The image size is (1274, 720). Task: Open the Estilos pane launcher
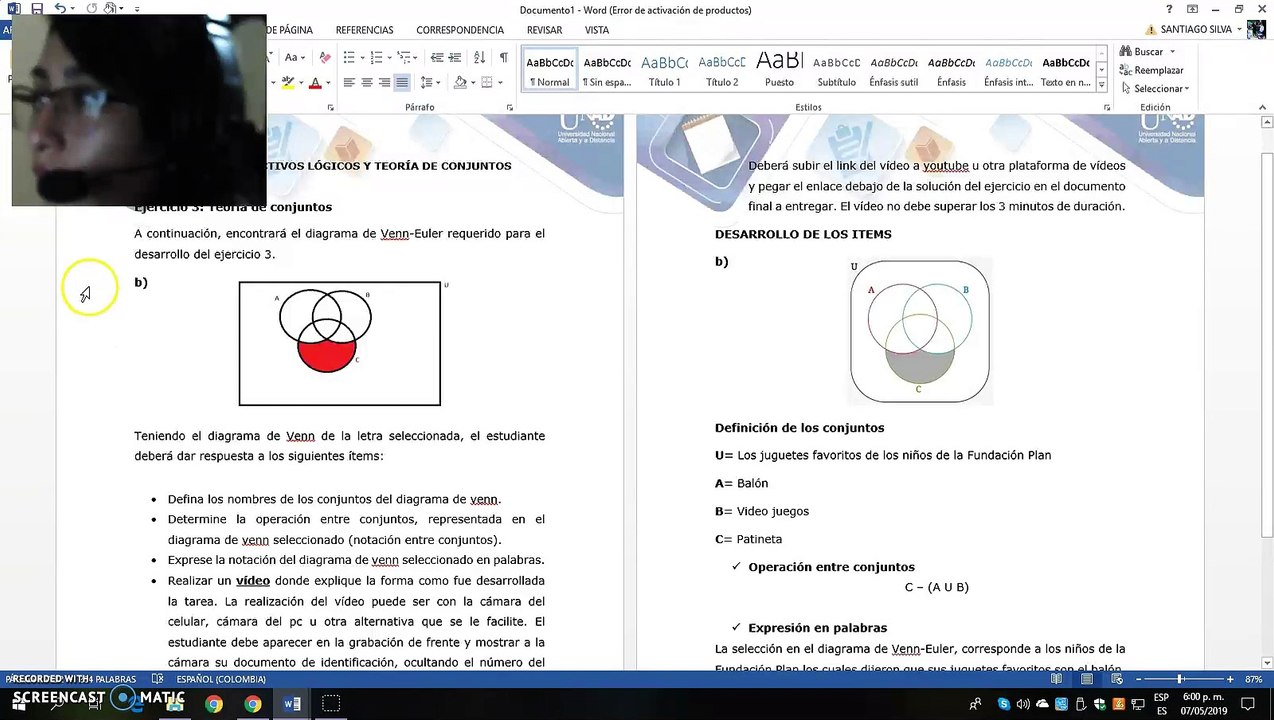click(x=1107, y=107)
